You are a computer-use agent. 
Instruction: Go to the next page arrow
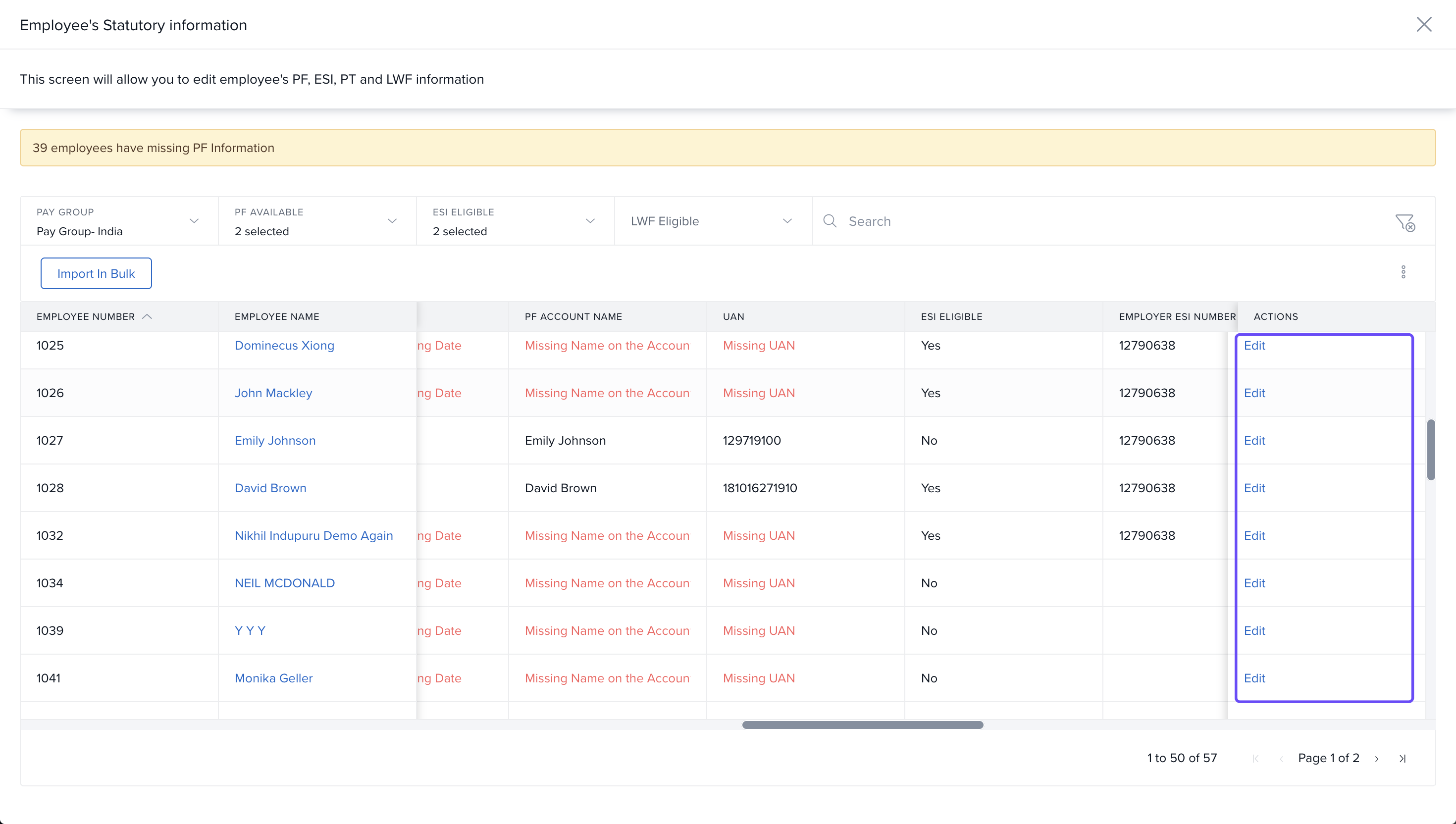1377,759
